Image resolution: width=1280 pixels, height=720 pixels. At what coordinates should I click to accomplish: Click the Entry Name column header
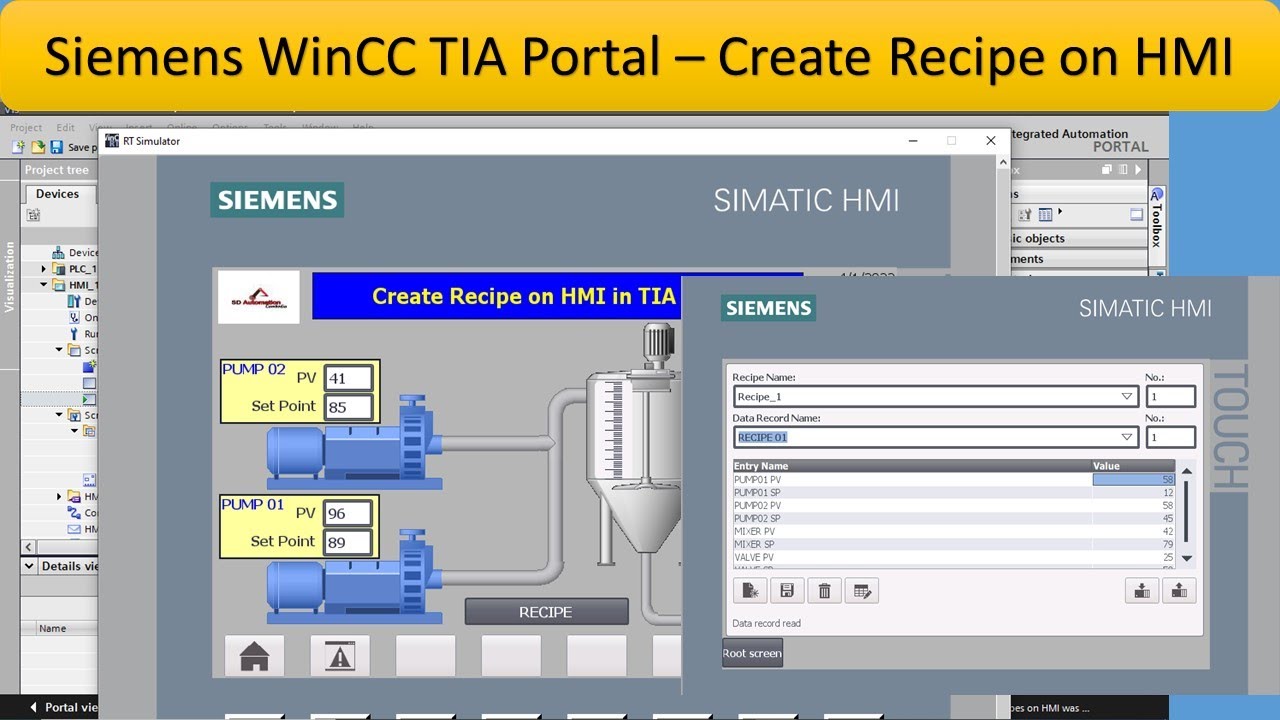pyautogui.click(x=912, y=466)
